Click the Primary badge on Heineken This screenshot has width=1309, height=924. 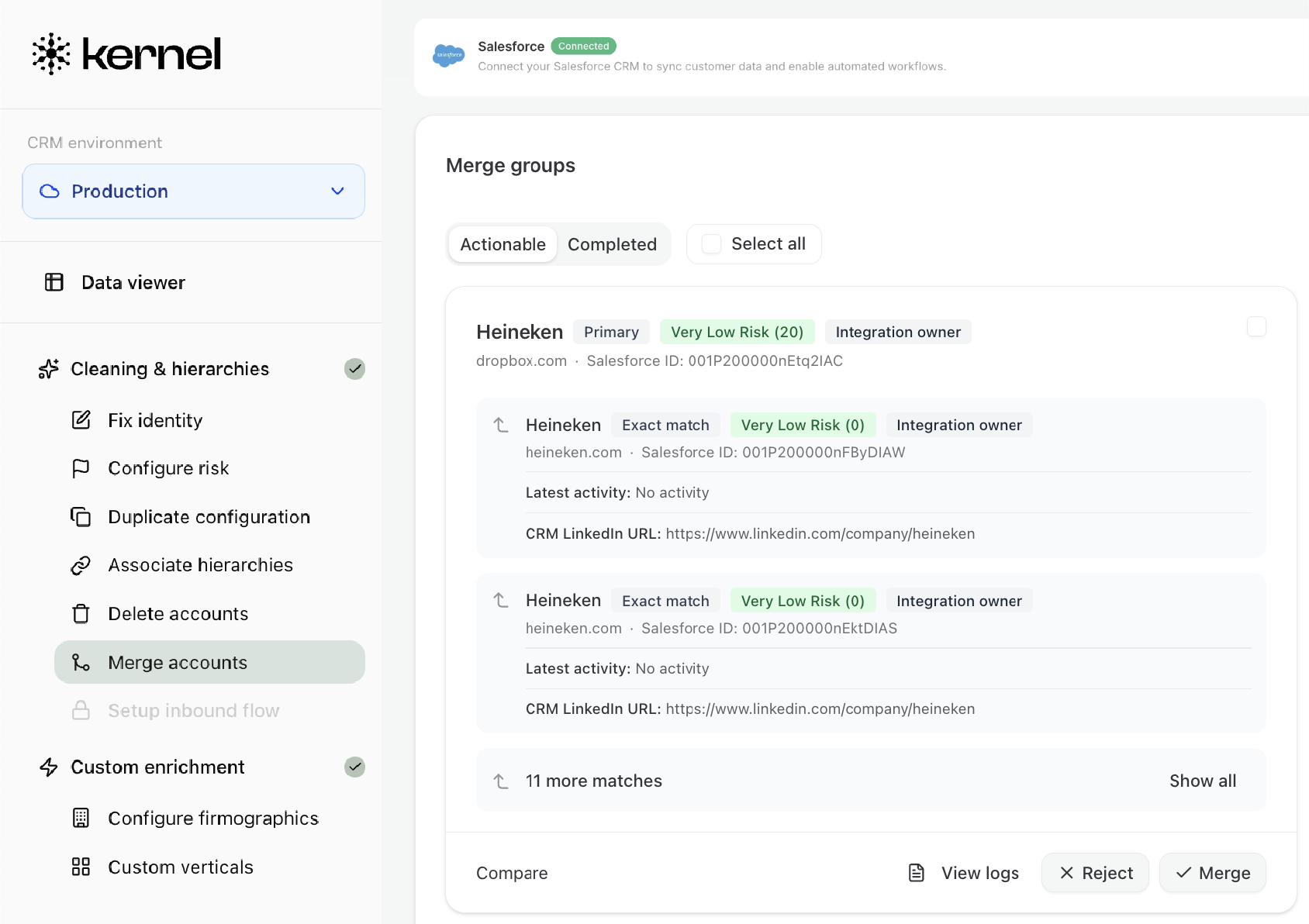612,332
